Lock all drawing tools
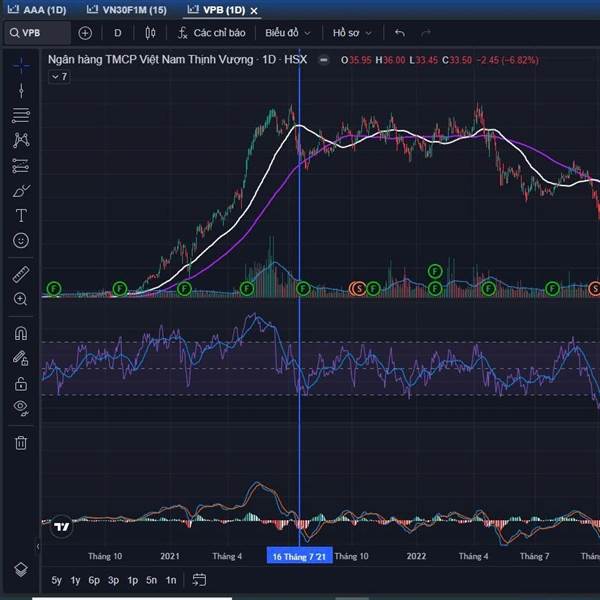This screenshot has height=600, width=600. coord(21,383)
